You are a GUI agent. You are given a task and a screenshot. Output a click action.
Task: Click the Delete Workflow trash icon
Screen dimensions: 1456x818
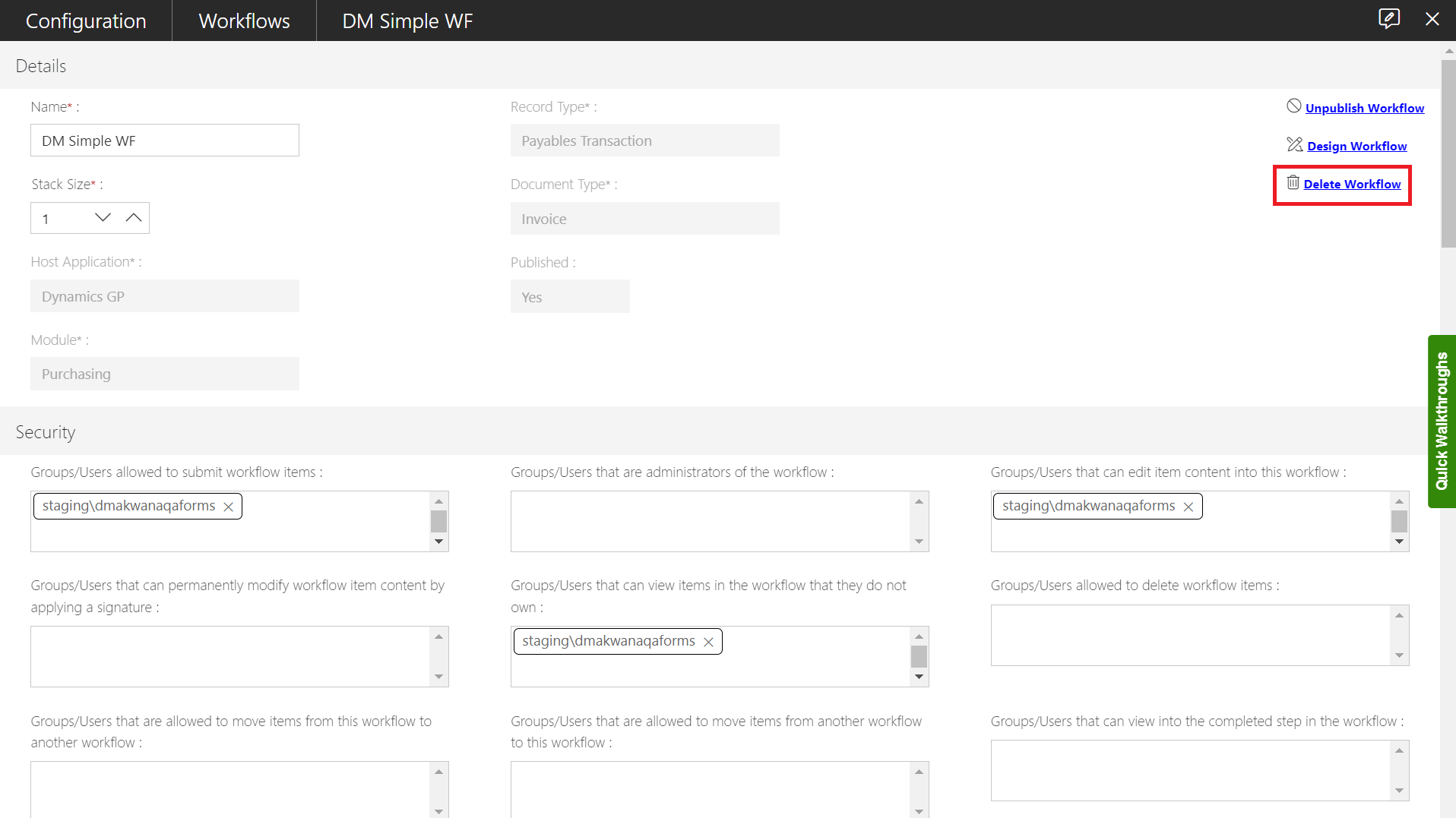point(1293,182)
